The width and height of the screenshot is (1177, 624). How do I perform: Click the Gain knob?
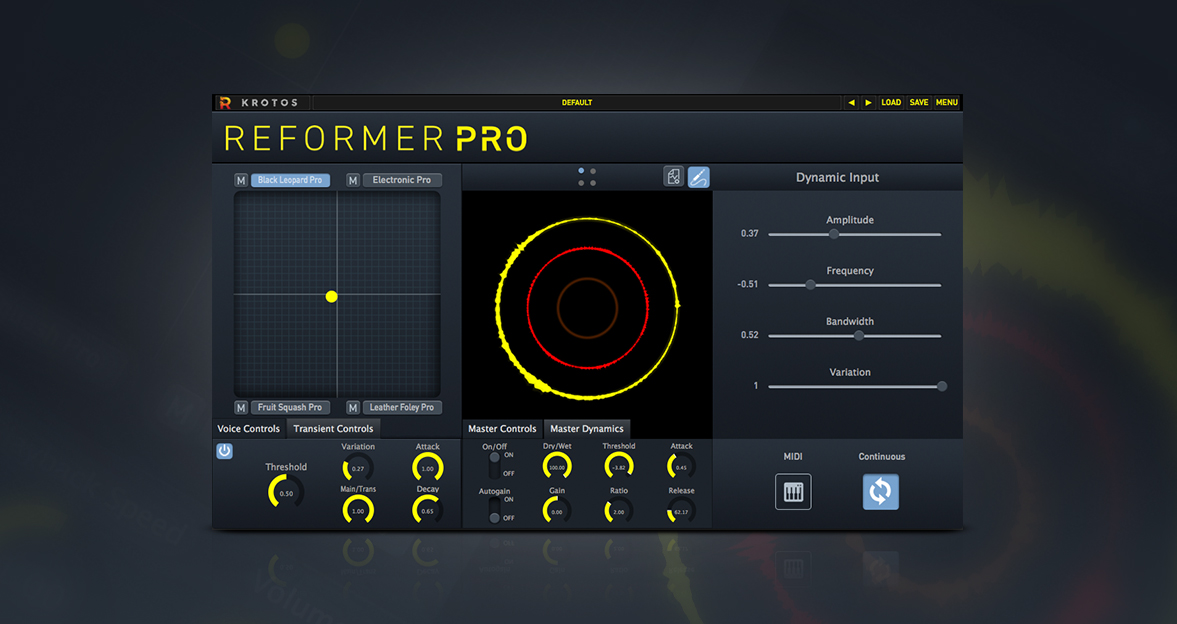tap(557, 511)
